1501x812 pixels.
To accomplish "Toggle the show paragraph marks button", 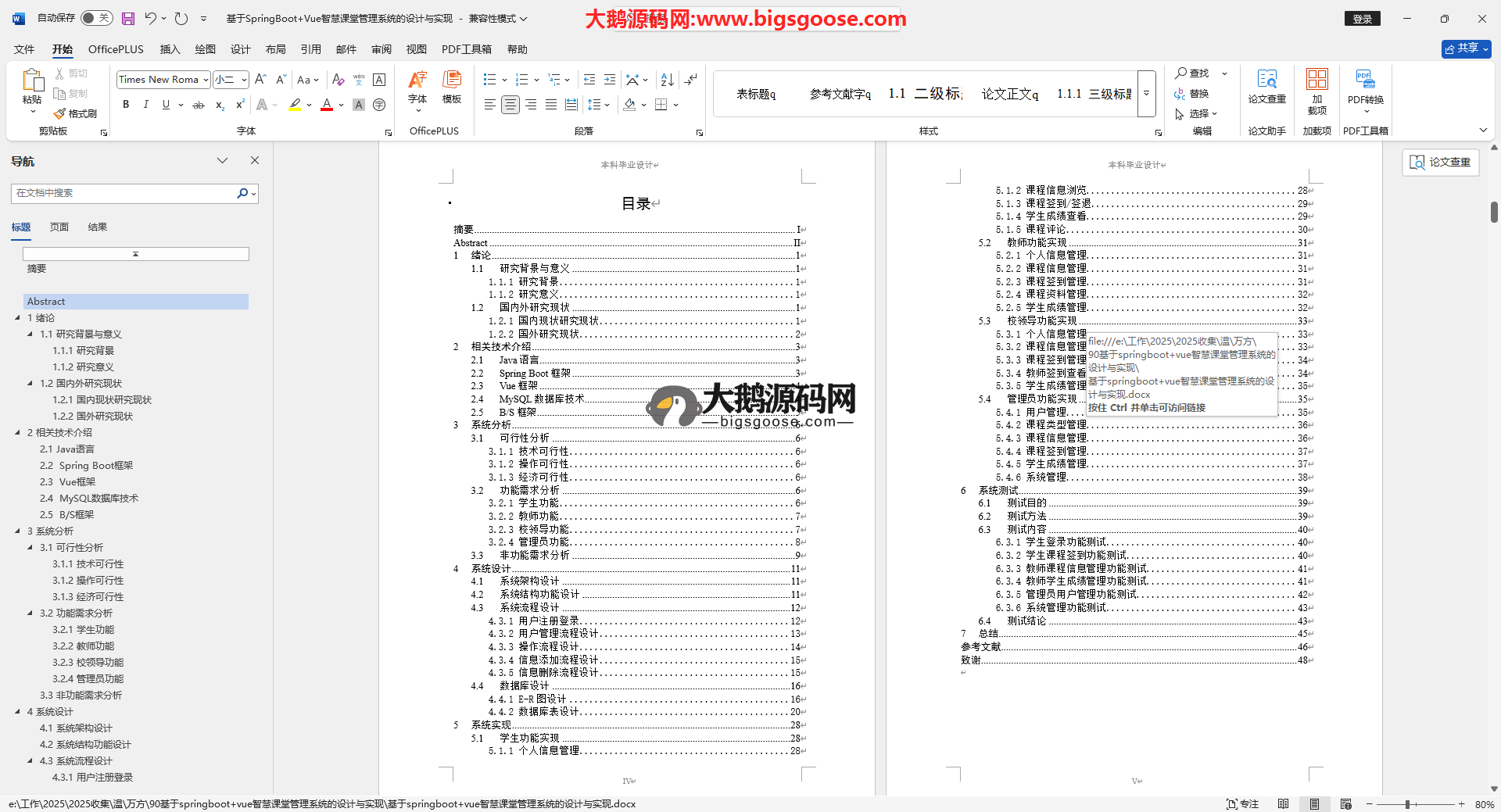I will 690,80.
